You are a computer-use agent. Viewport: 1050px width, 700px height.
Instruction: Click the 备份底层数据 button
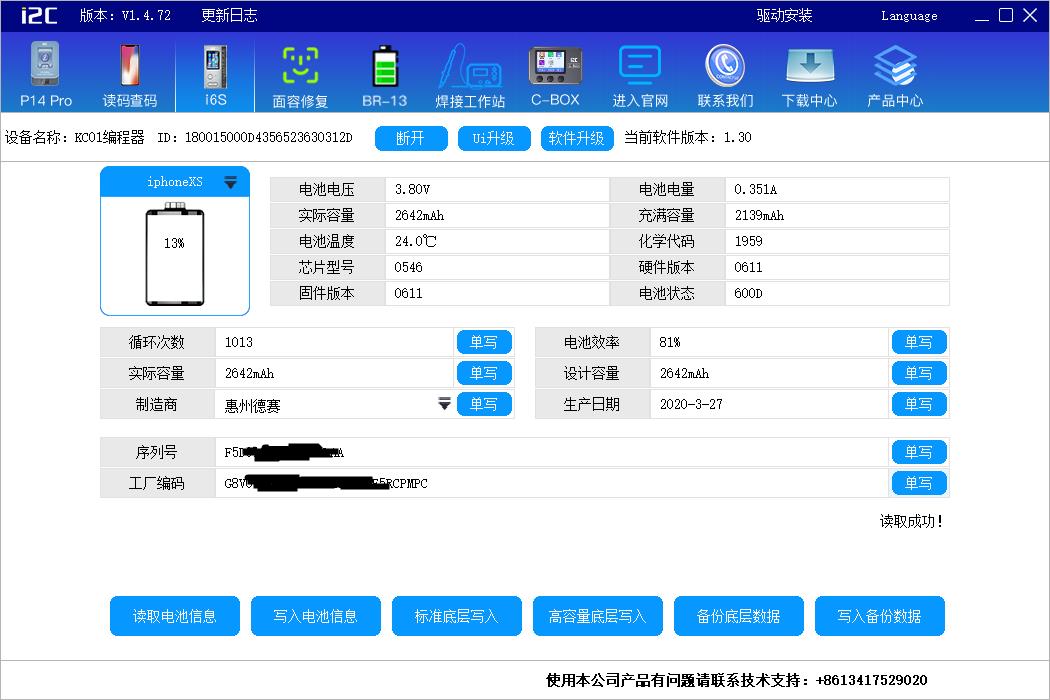[739, 616]
